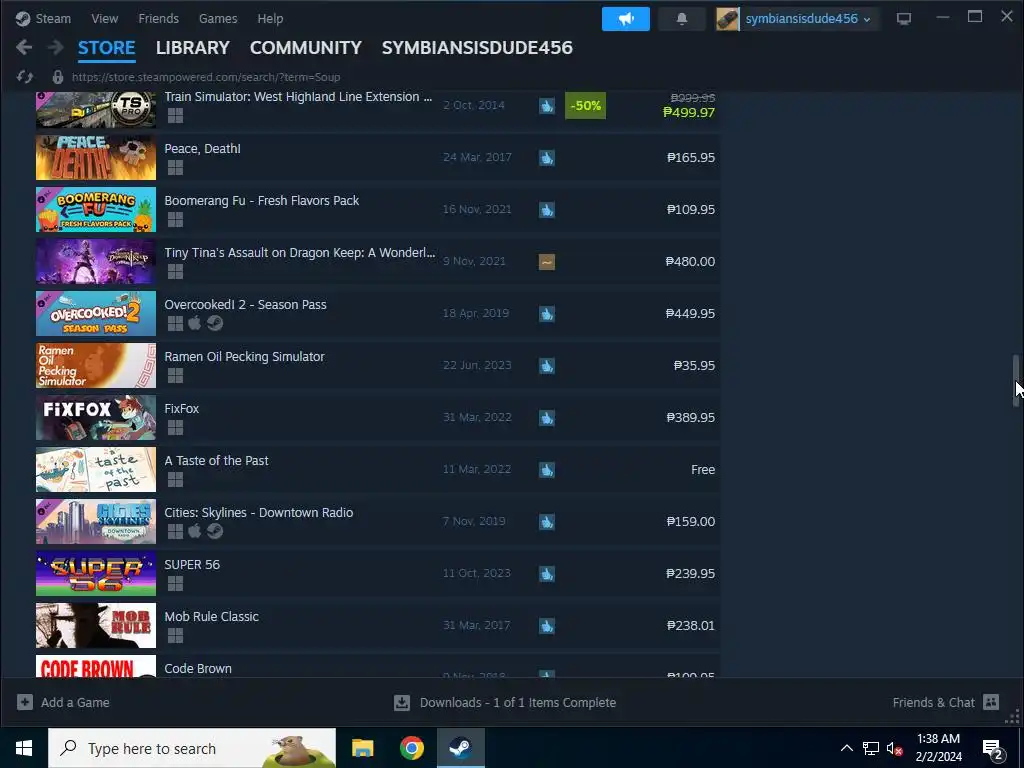The image size is (1024, 768).
Task: Click the FixFox thumbnail image
Action: [96, 418]
